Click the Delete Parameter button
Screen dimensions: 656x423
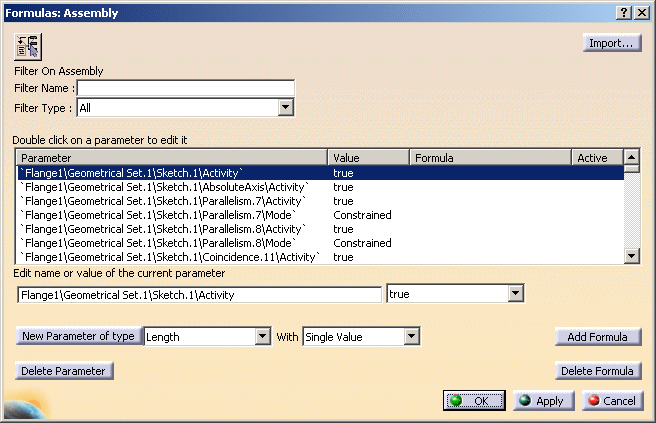click(65, 371)
